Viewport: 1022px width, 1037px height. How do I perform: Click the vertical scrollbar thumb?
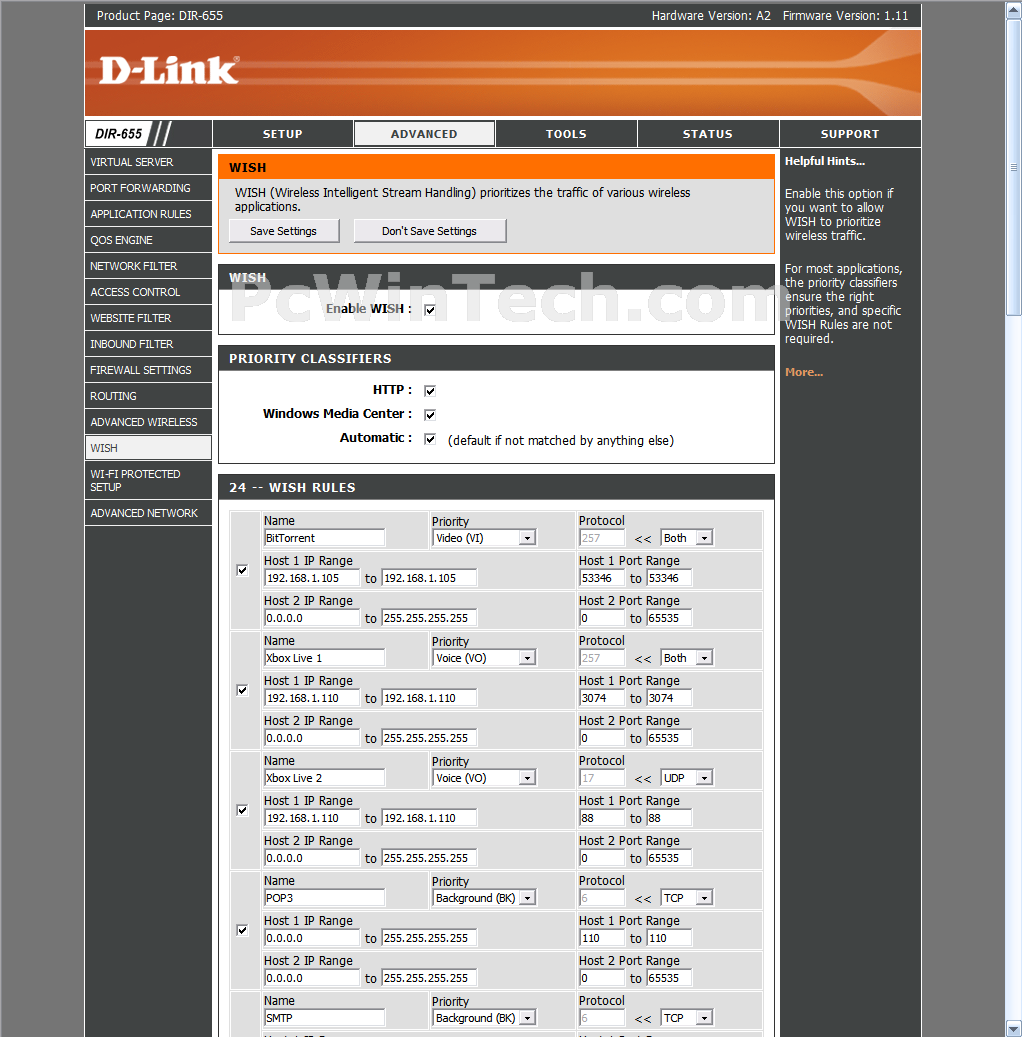coord(1013,167)
